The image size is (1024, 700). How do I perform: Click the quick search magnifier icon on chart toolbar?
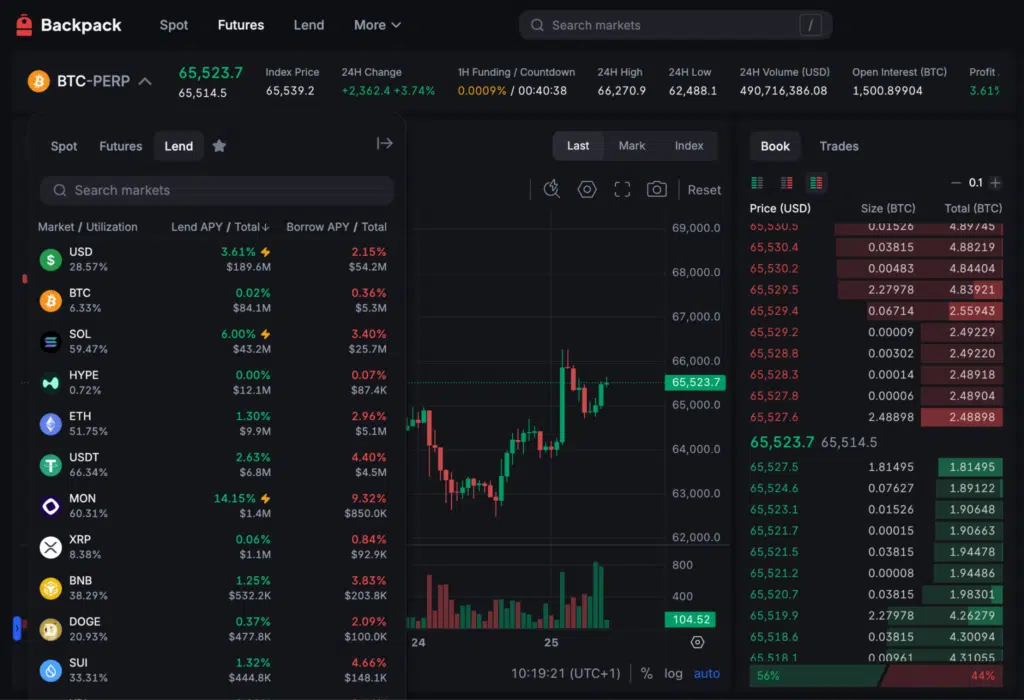551,189
